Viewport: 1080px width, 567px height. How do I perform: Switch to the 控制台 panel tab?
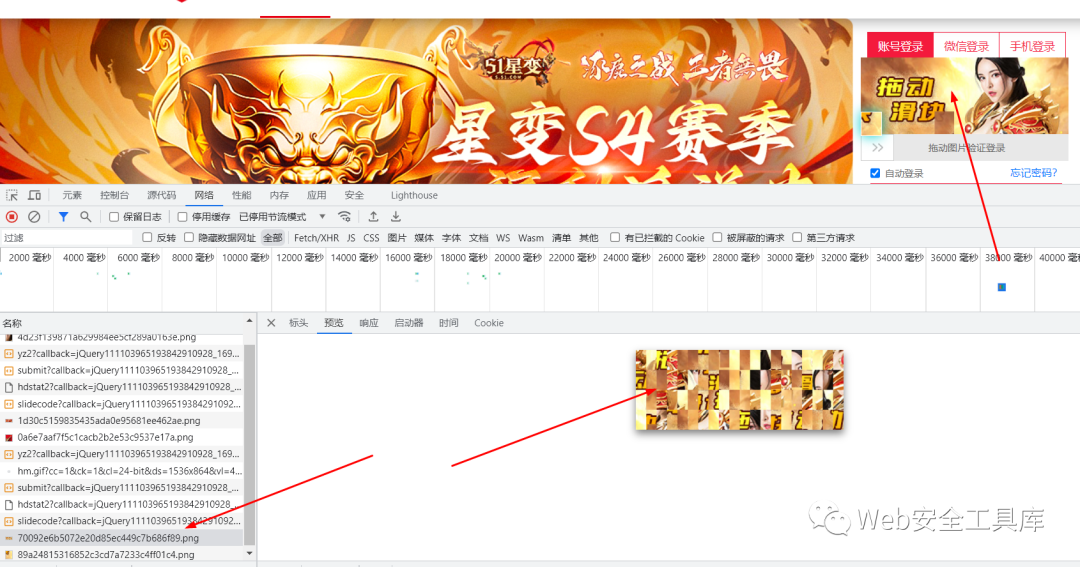pyautogui.click(x=114, y=195)
